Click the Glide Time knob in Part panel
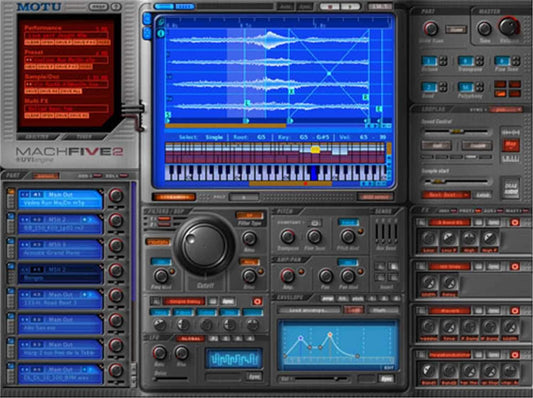The image size is (533, 398). point(431,29)
